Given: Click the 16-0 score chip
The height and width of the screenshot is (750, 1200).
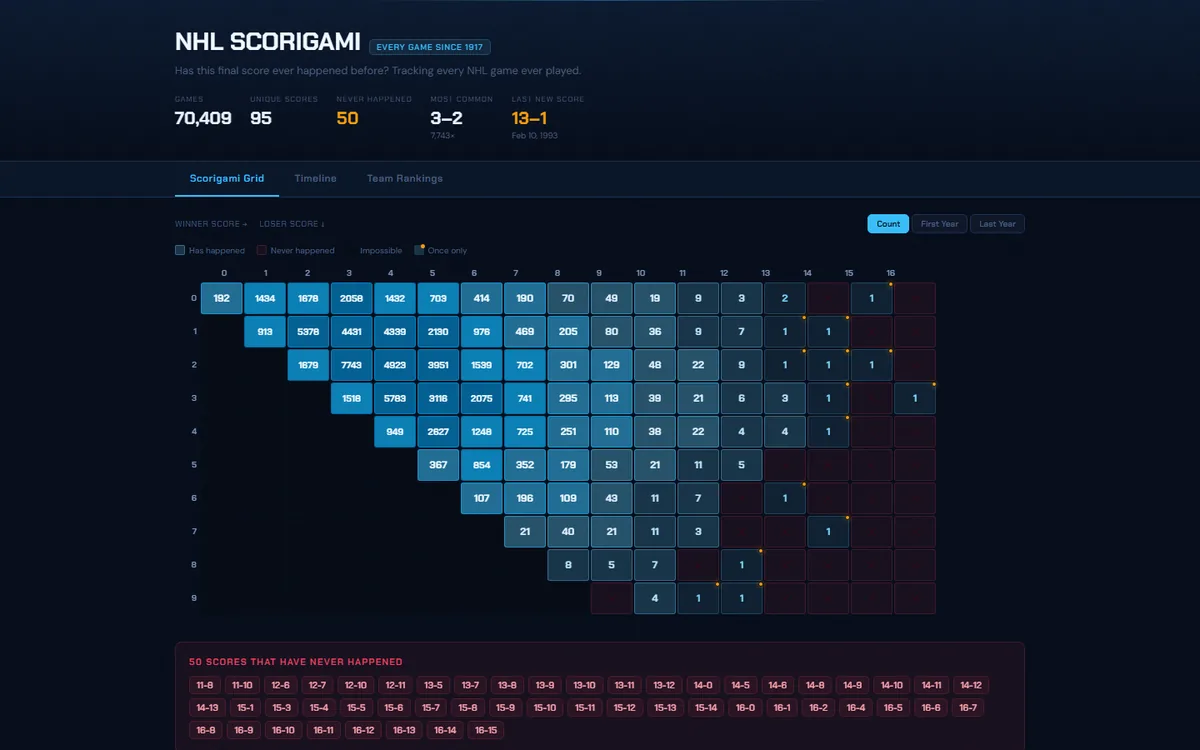Looking at the screenshot, I should [745, 708].
